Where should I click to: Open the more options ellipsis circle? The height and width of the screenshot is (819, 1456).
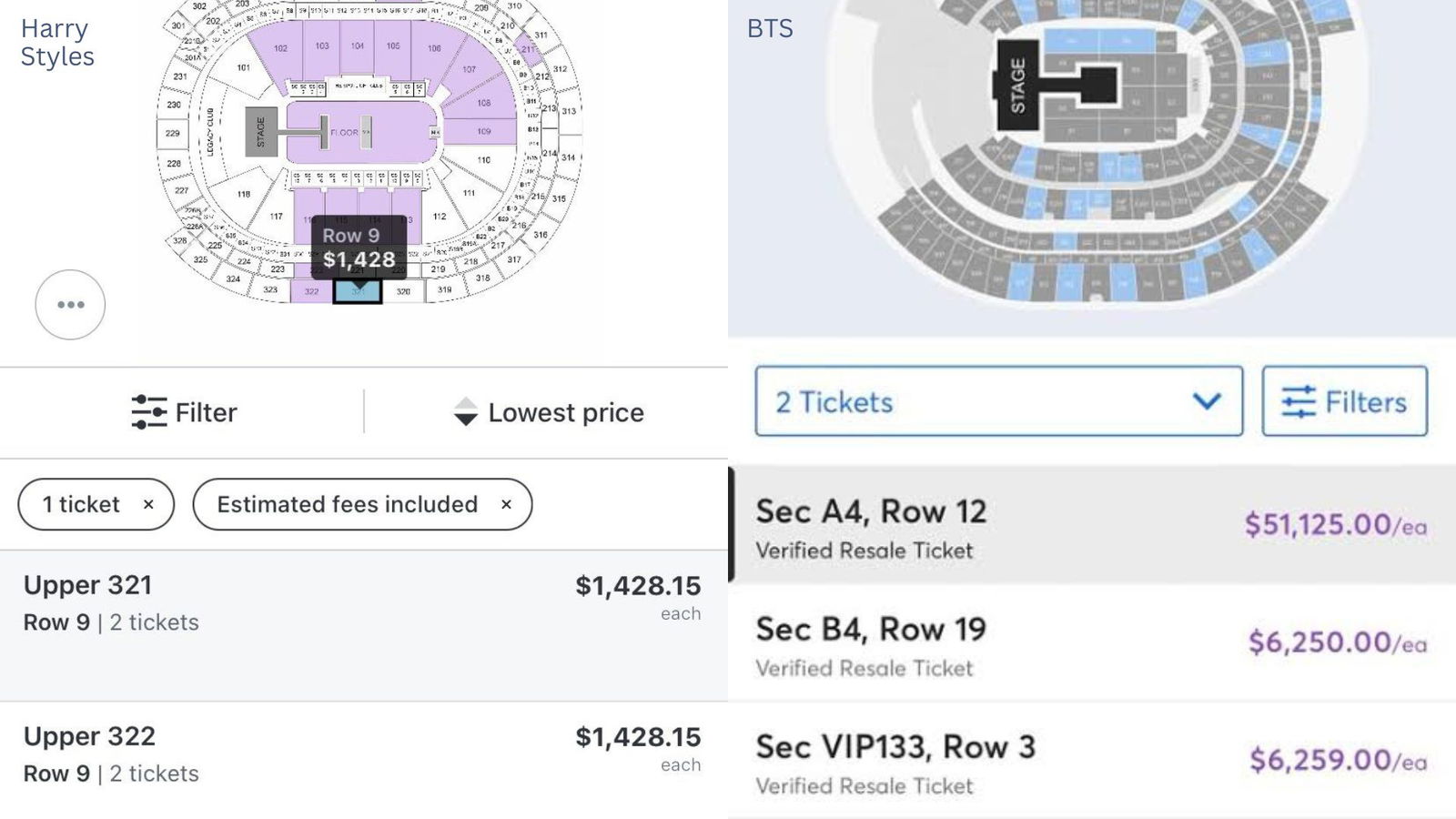(x=69, y=306)
